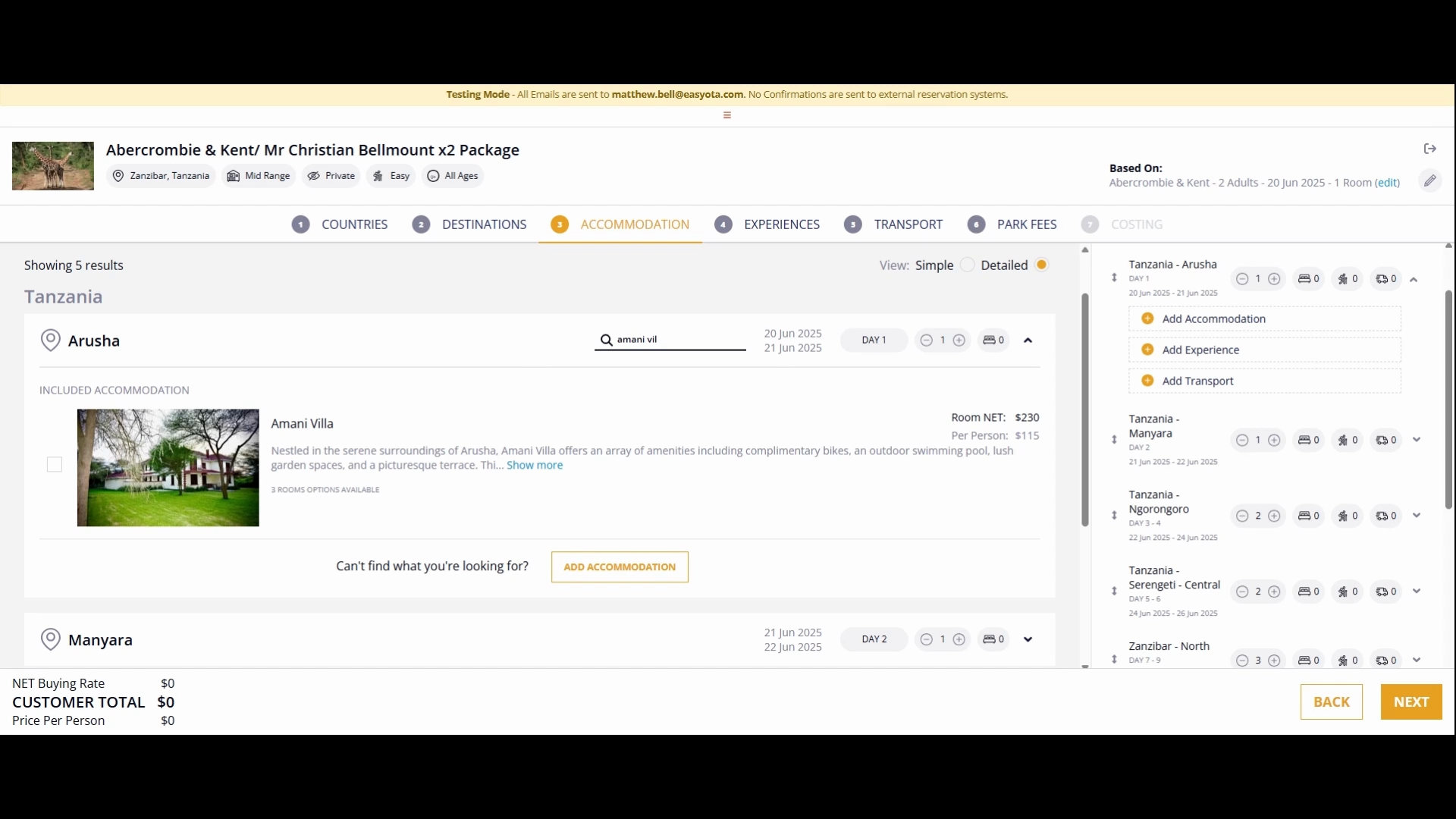Click the pencil edit icon near Based On
This screenshot has width=1456, height=819.
click(x=1429, y=180)
